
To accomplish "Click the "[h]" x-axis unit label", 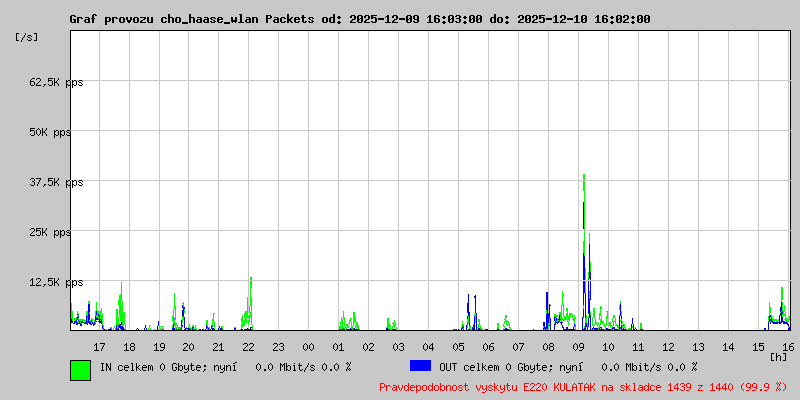I will point(779,357).
